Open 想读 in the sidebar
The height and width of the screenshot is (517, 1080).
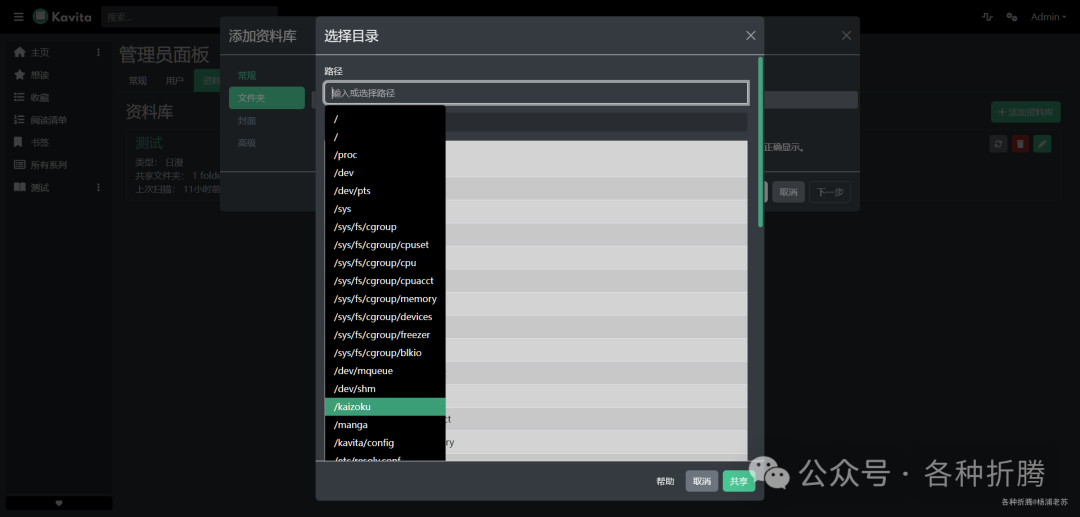(x=40, y=75)
